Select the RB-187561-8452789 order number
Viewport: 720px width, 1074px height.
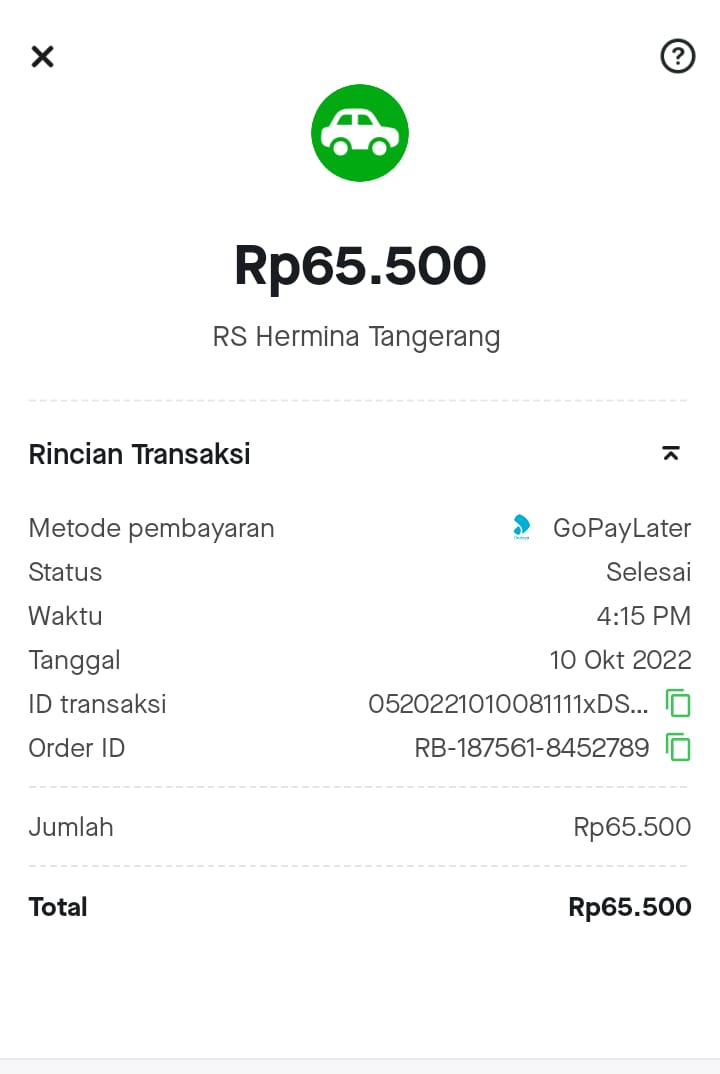[531, 747]
